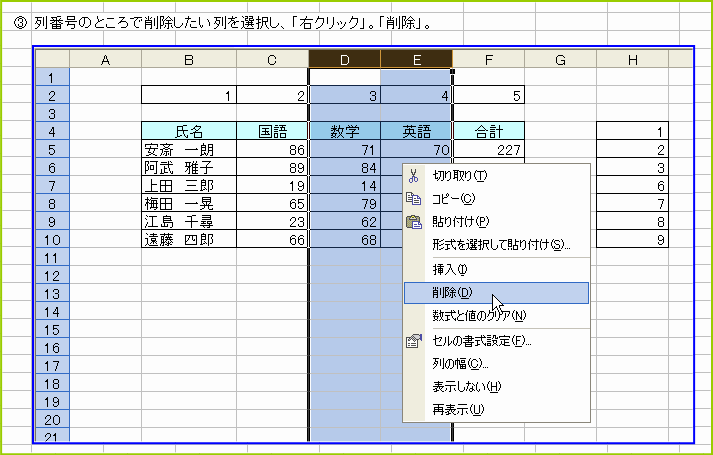Select row header 15

53,330
